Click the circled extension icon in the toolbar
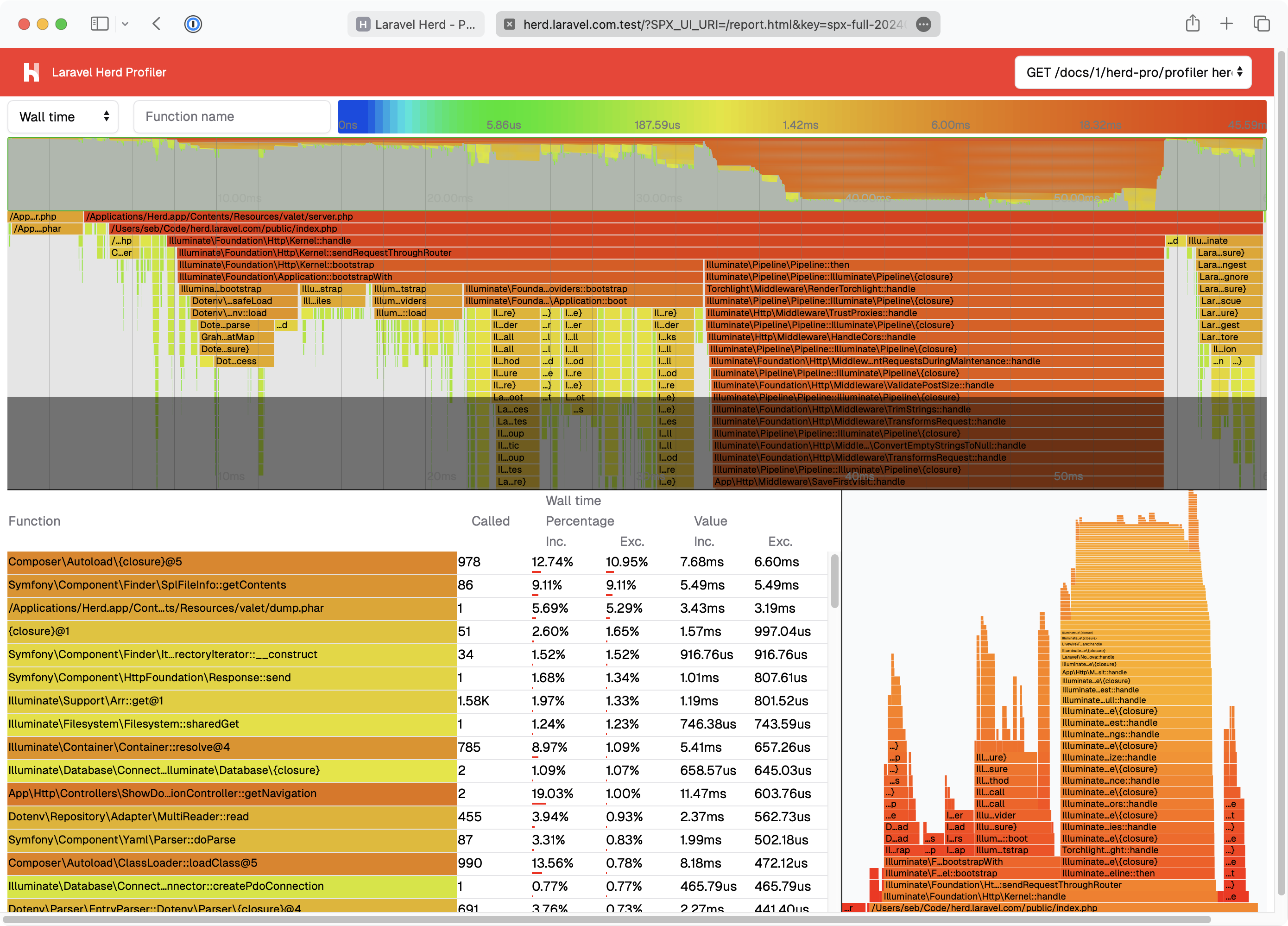The image size is (1288, 926). point(193,24)
